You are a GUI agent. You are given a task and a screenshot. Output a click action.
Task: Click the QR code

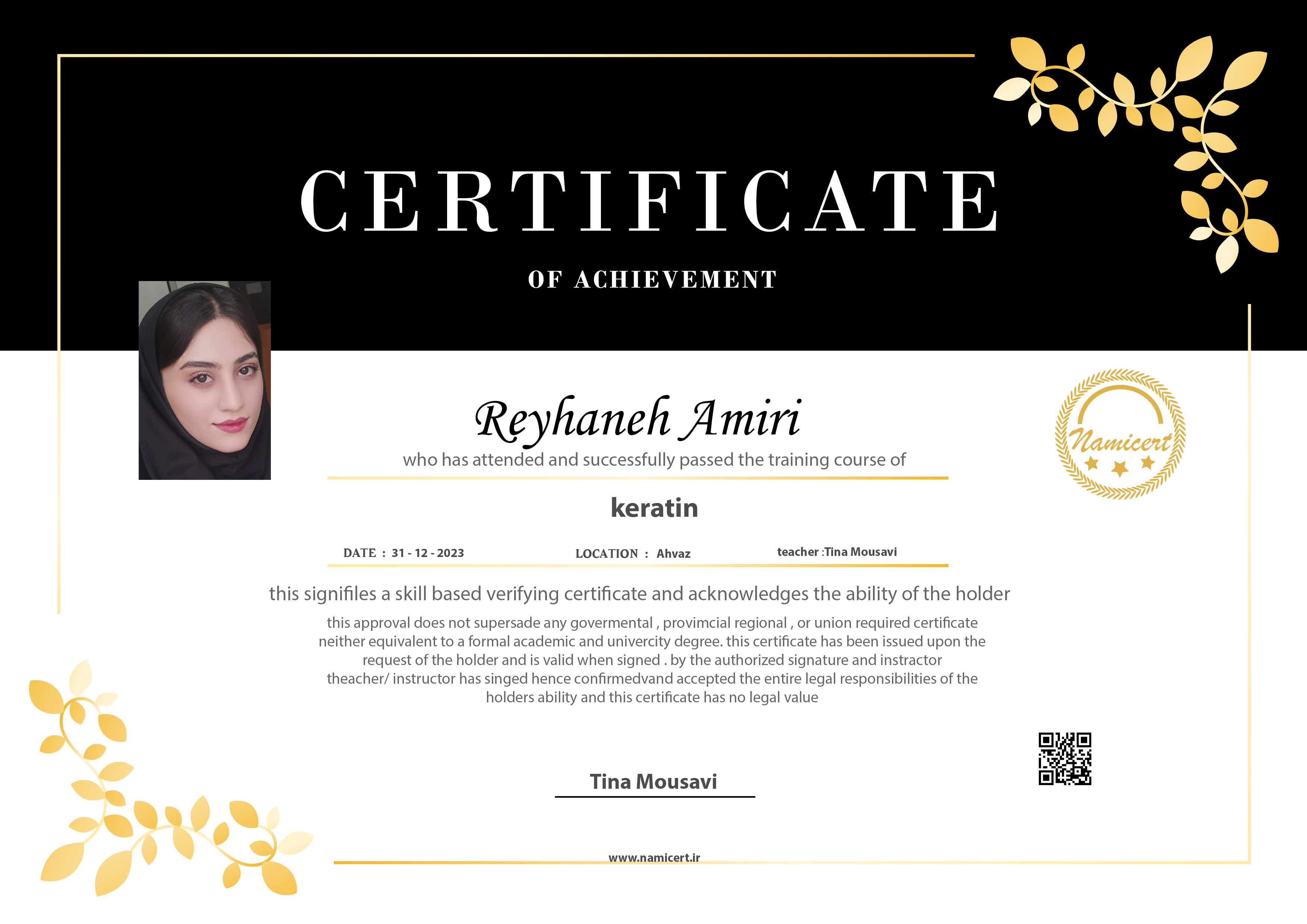1064,758
